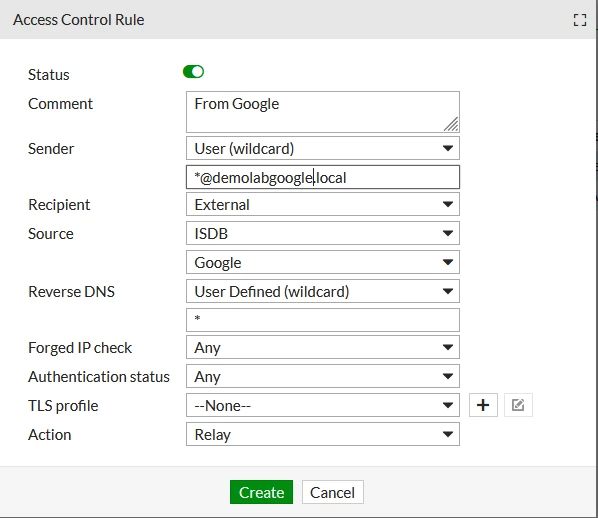Open the TLS profile dropdown

coord(323,405)
